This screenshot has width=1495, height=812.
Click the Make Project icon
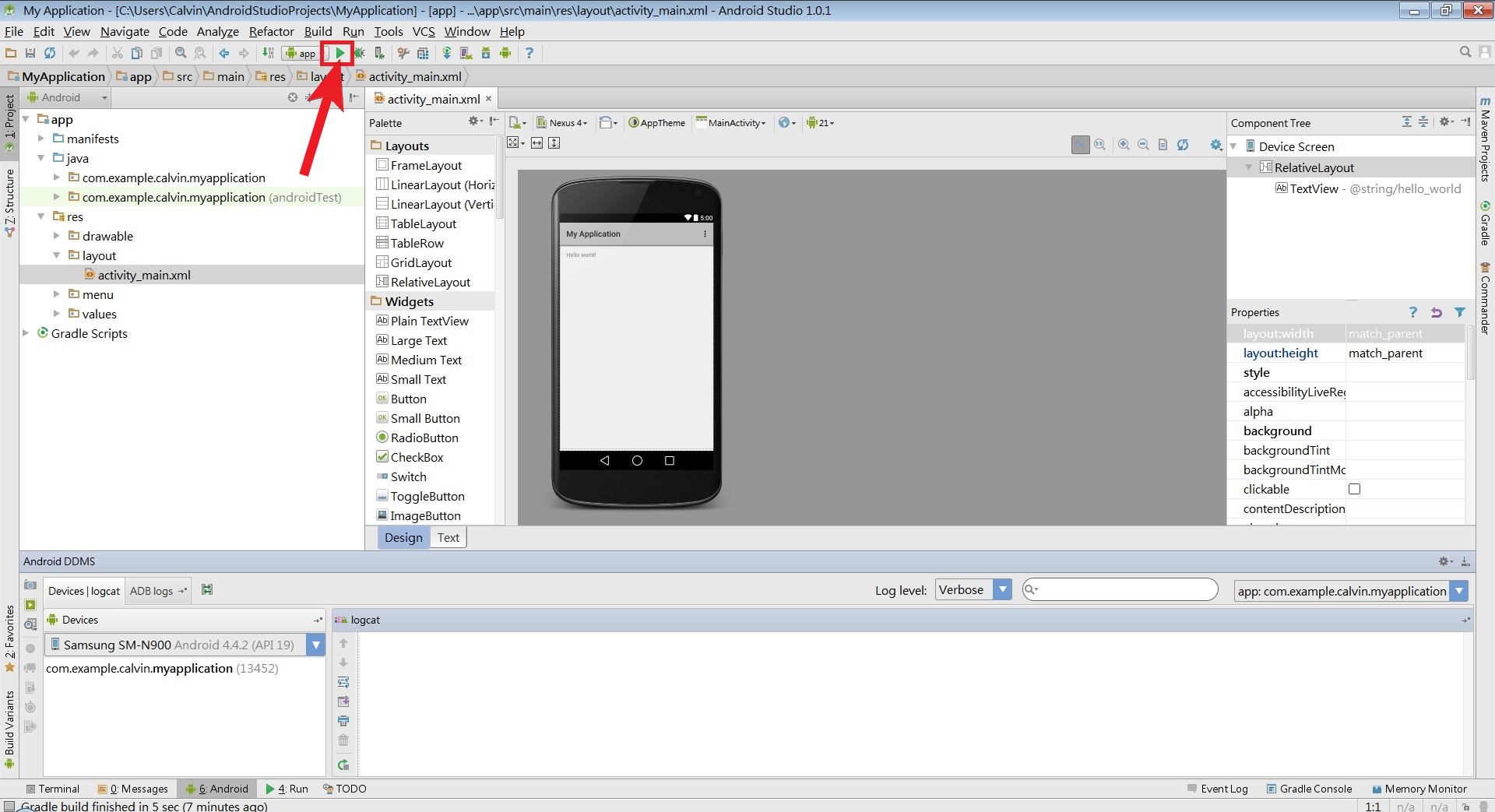[268, 53]
